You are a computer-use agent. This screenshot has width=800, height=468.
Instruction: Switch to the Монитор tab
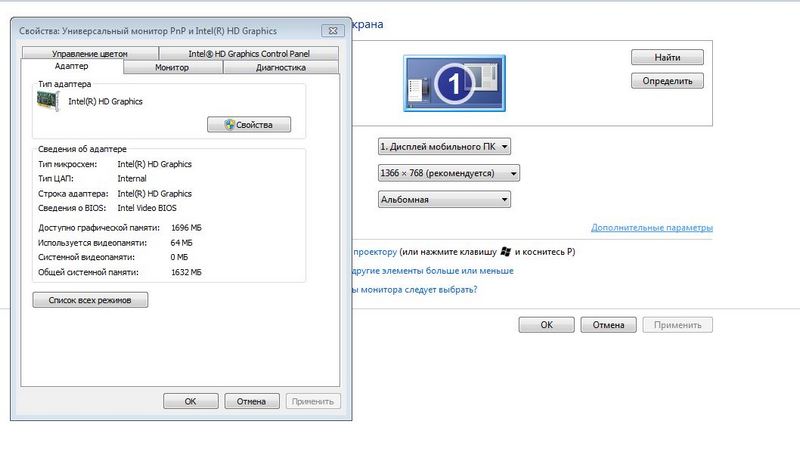172,67
